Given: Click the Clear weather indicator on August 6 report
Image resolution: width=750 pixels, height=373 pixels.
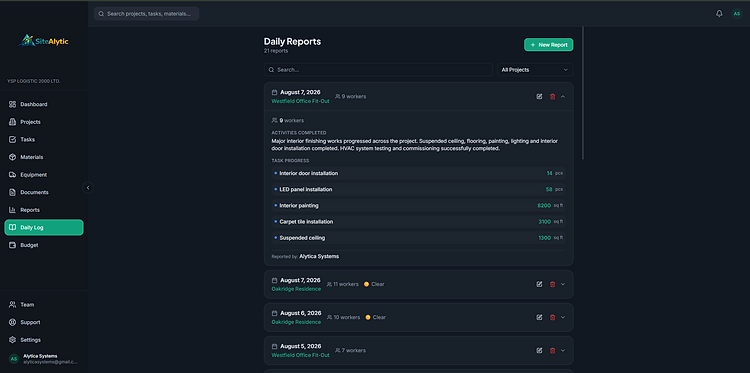Looking at the screenshot, I should 375,317.
